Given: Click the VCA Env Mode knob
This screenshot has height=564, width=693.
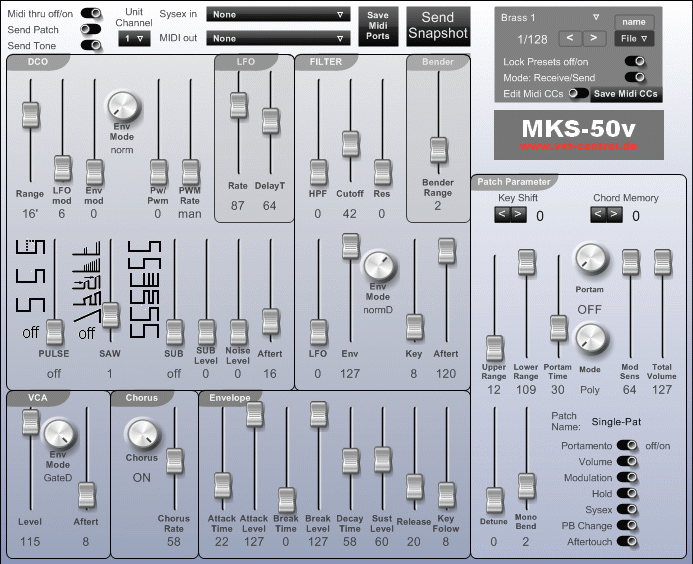Looking at the screenshot, I should [58, 434].
